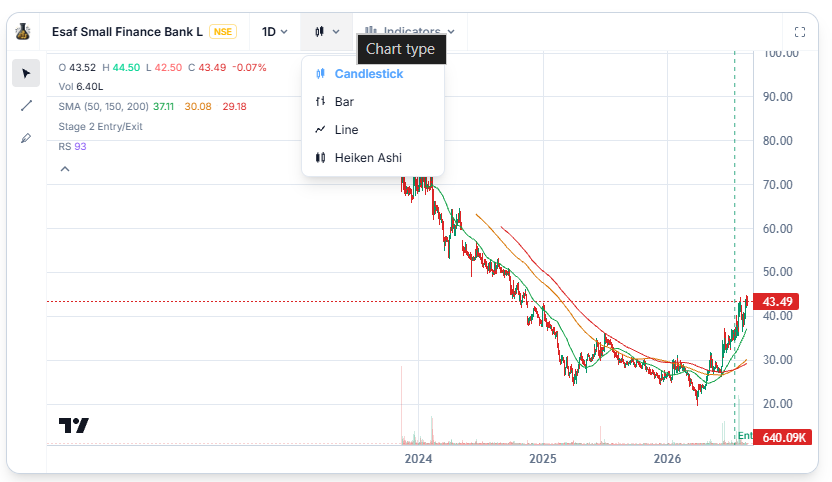832x482 pixels.
Task: Click the 43.49 current price label
Action: pos(776,302)
